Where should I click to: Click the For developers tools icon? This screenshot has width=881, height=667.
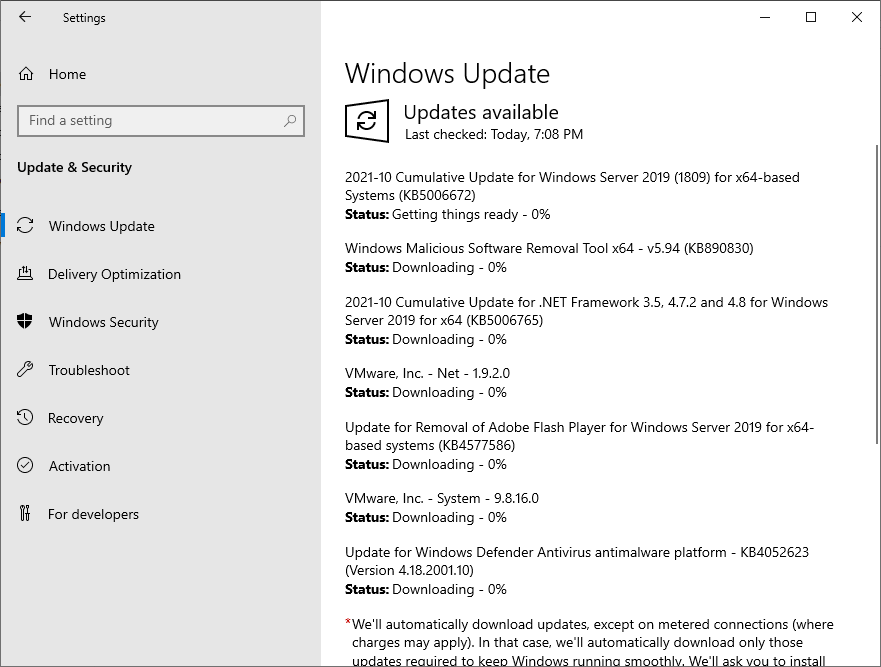25,513
